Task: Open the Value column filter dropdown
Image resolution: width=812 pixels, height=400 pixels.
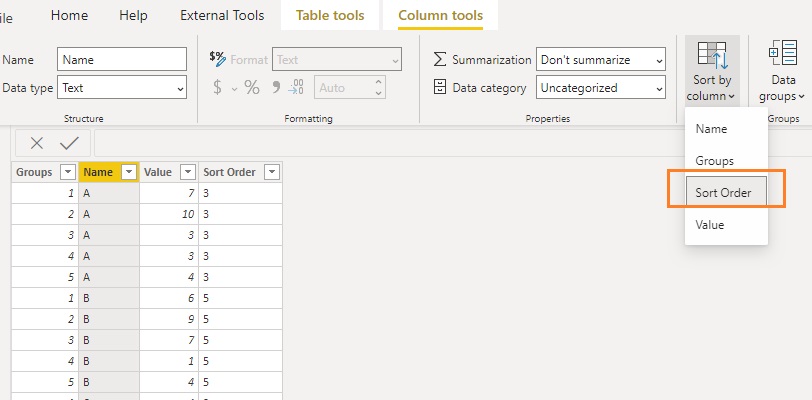Action: [188, 172]
